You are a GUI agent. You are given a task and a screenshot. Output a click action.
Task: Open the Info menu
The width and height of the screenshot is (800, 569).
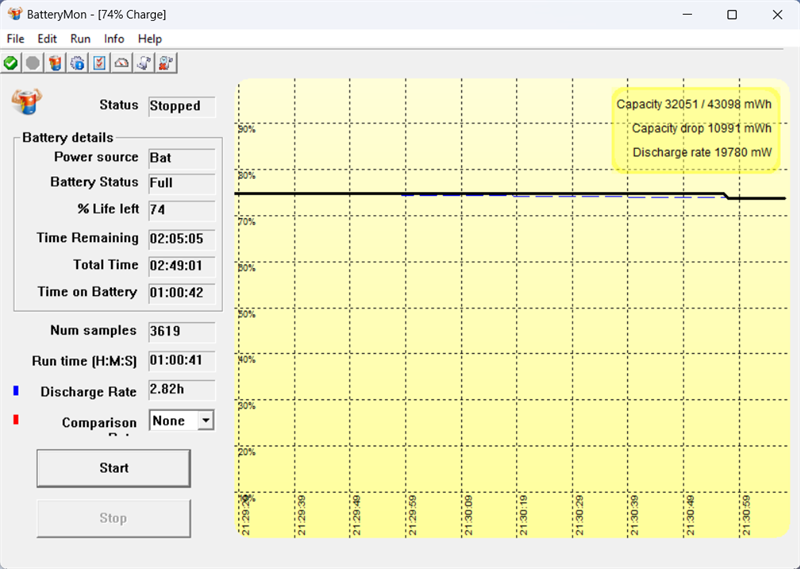114,39
